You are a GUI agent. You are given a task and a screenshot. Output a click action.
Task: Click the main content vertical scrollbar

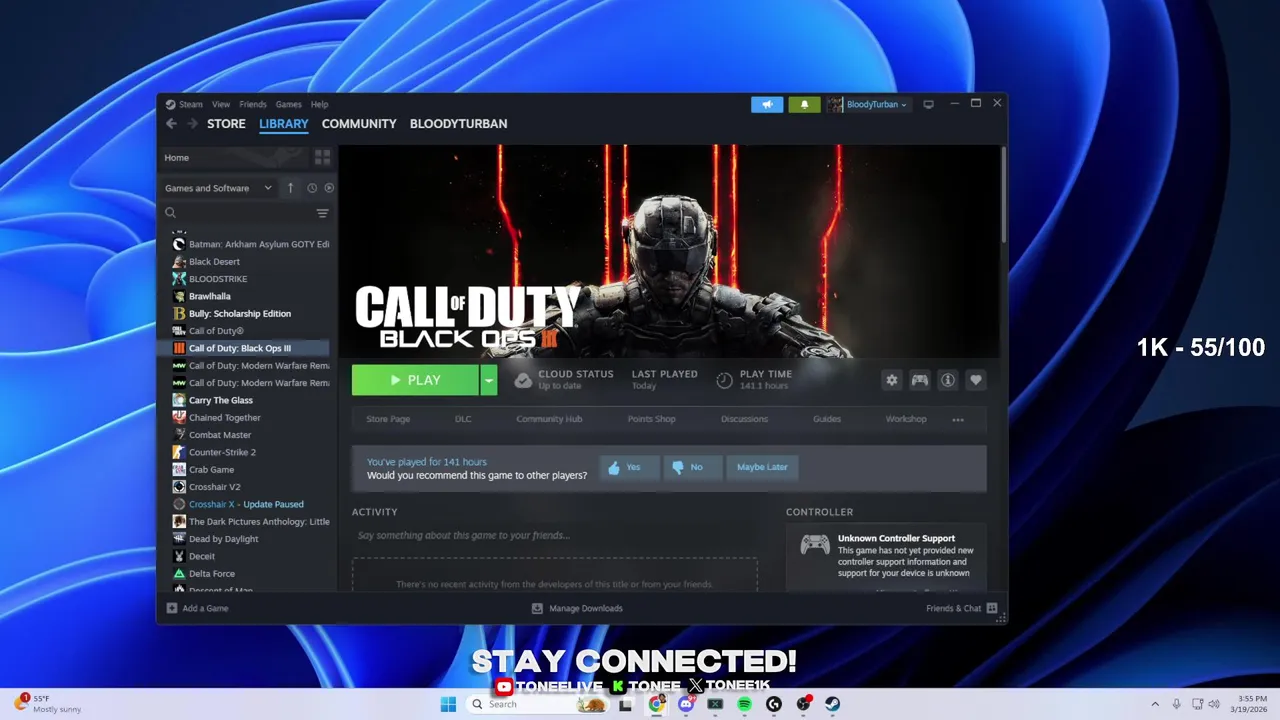[1003, 195]
